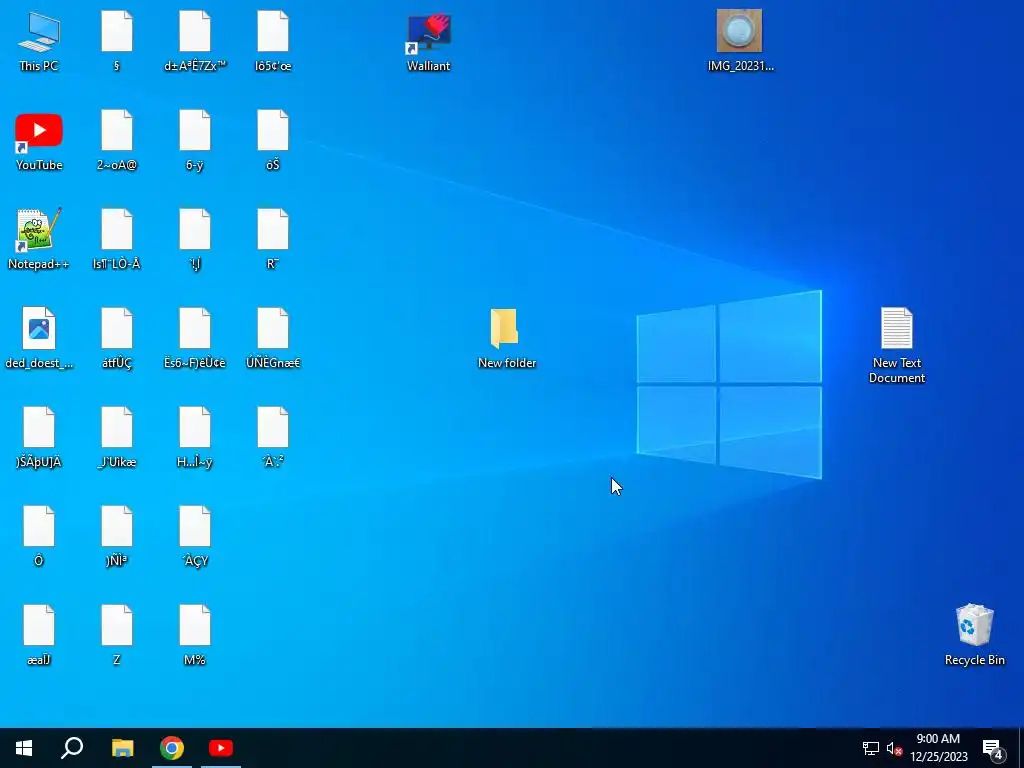
Task: Open taskbar Search
Action: click(x=72, y=748)
